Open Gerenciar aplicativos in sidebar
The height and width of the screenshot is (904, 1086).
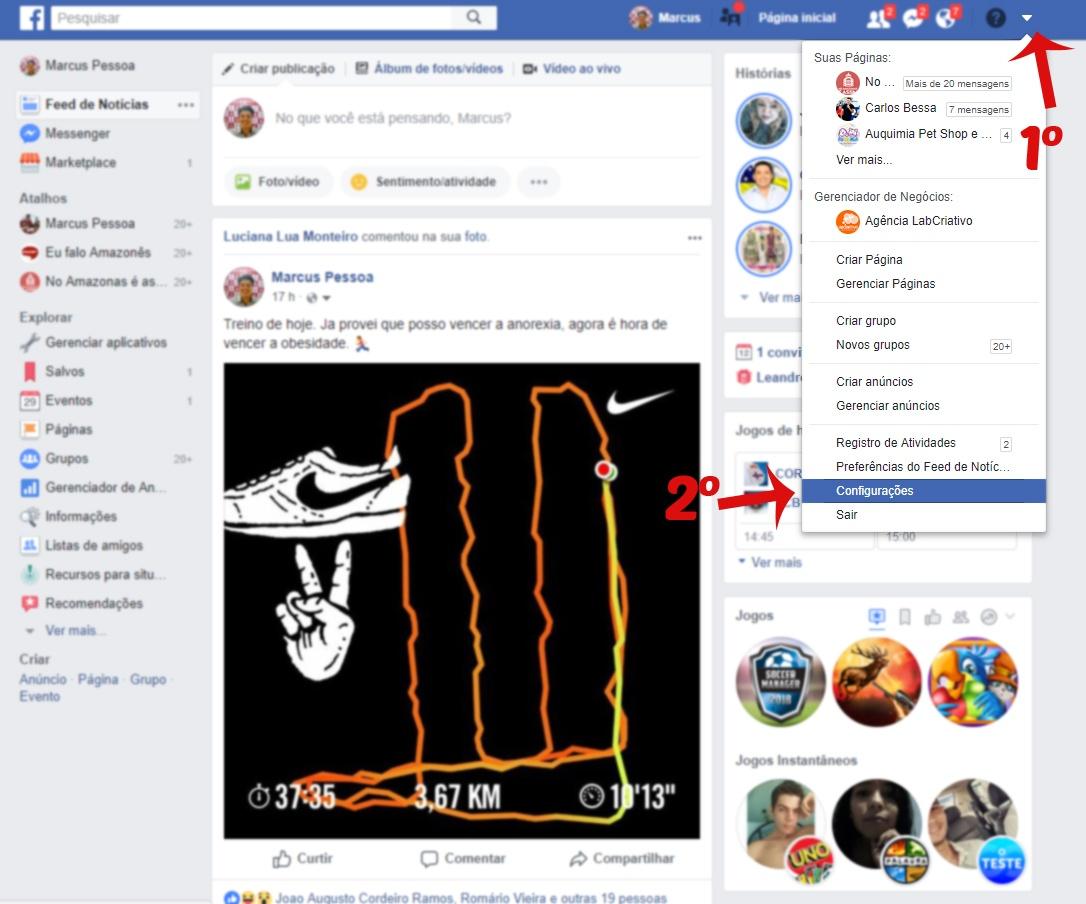click(x=94, y=342)
